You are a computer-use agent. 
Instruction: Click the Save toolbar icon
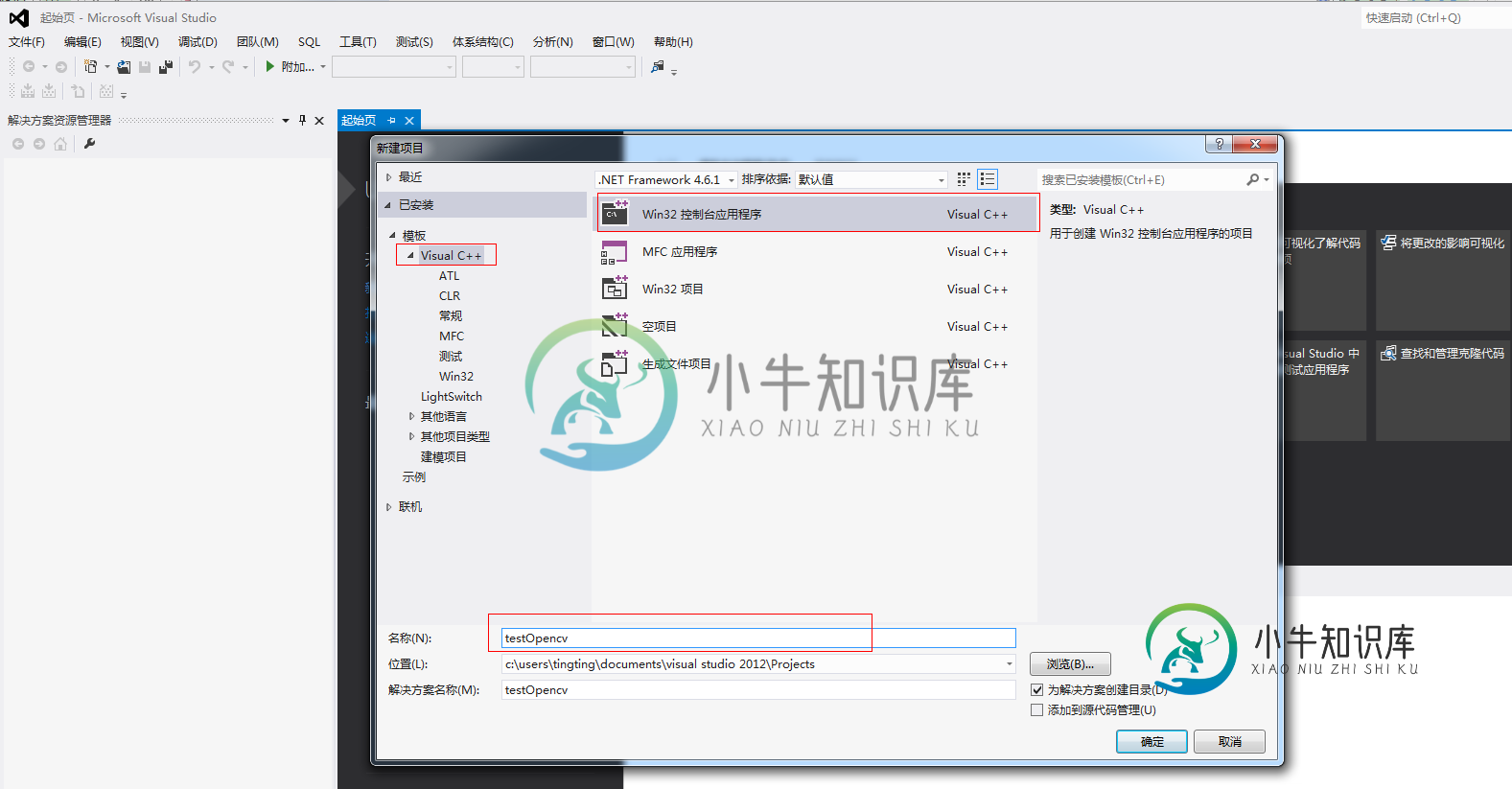[x=145, y=67]
